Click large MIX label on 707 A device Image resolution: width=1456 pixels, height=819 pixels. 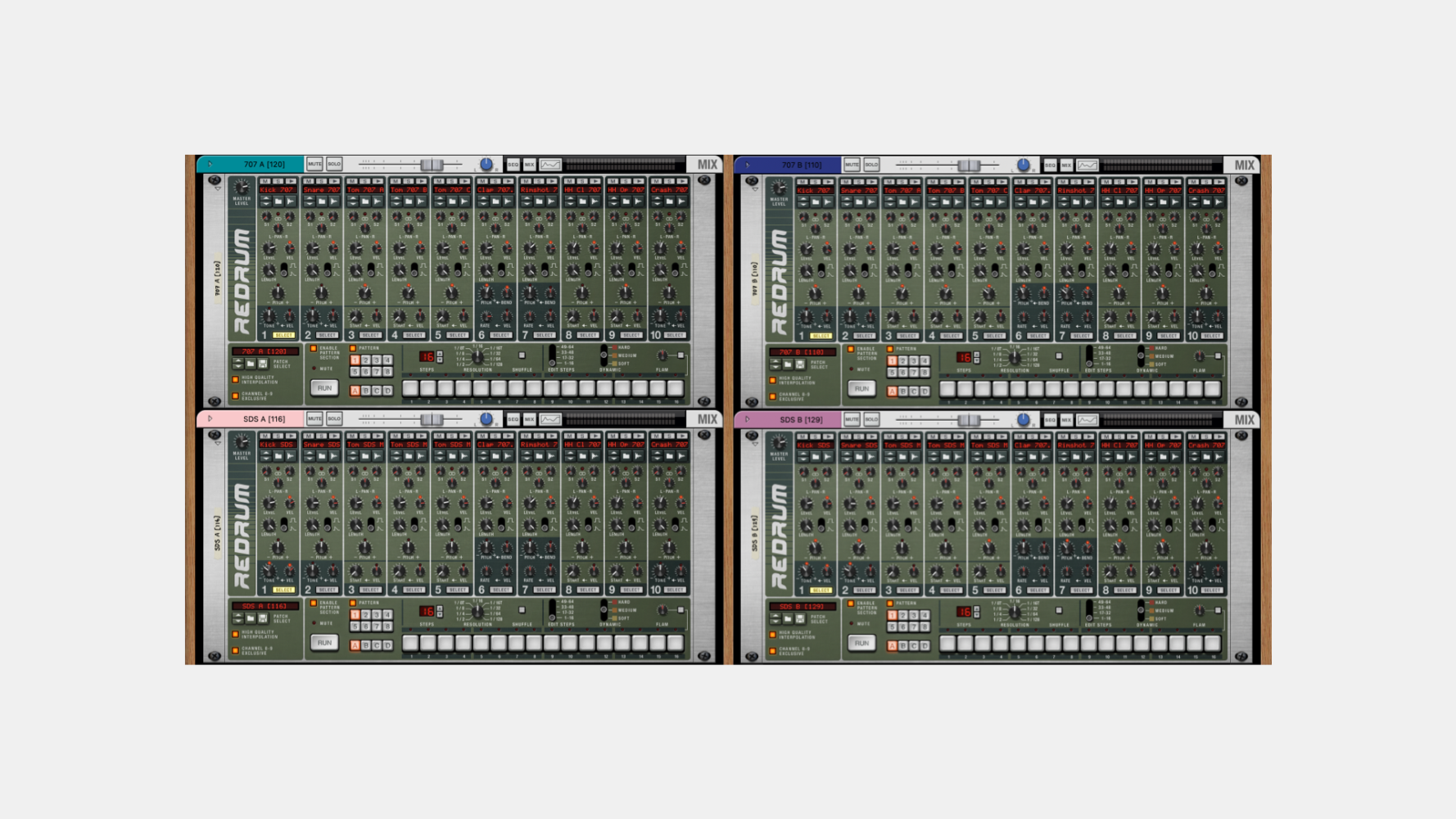point(708,165)
